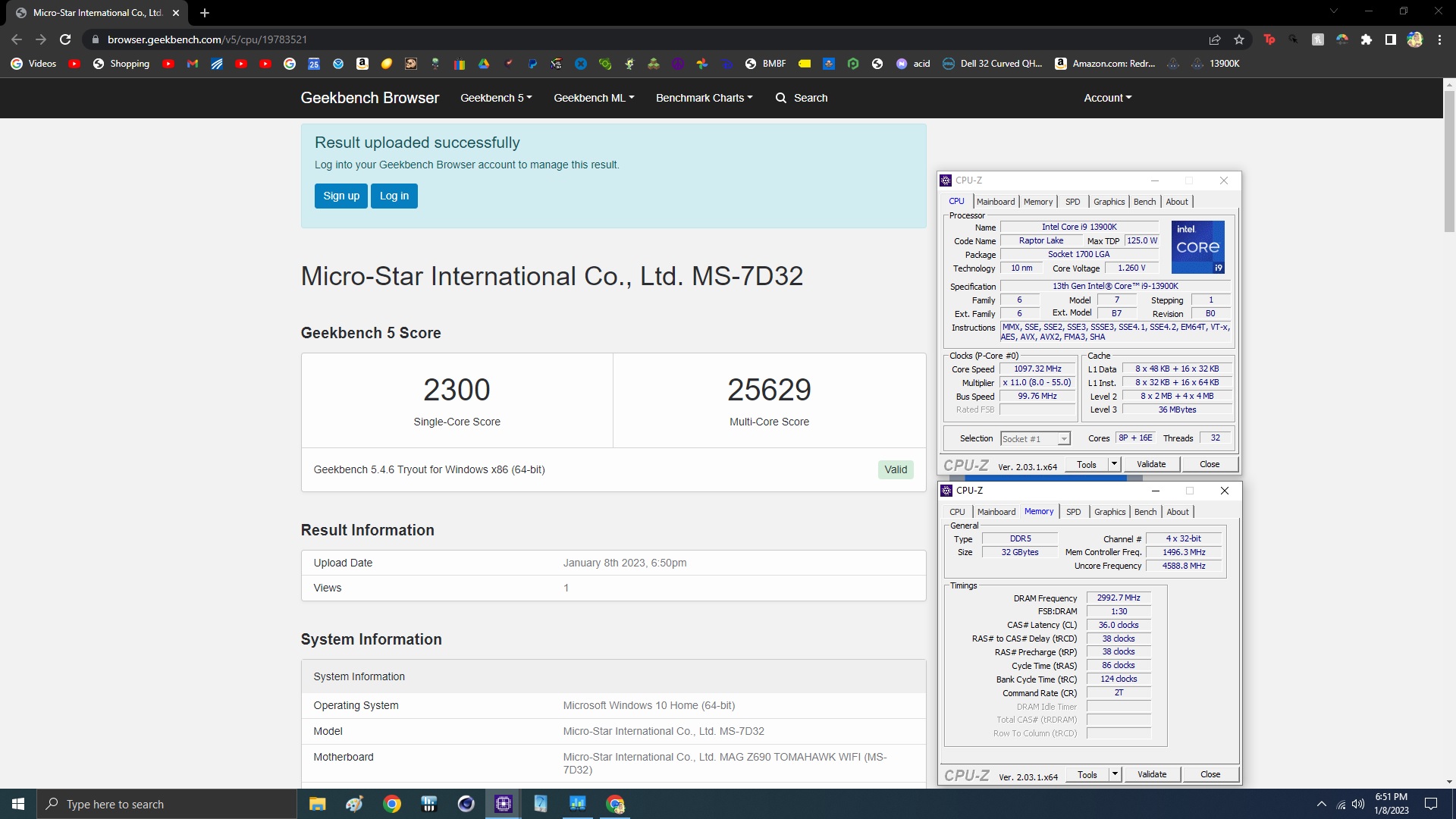This screenshot has height=819, width=1456.
Task: Open the Paint app in the taskbar
Action: coord(354,804)
